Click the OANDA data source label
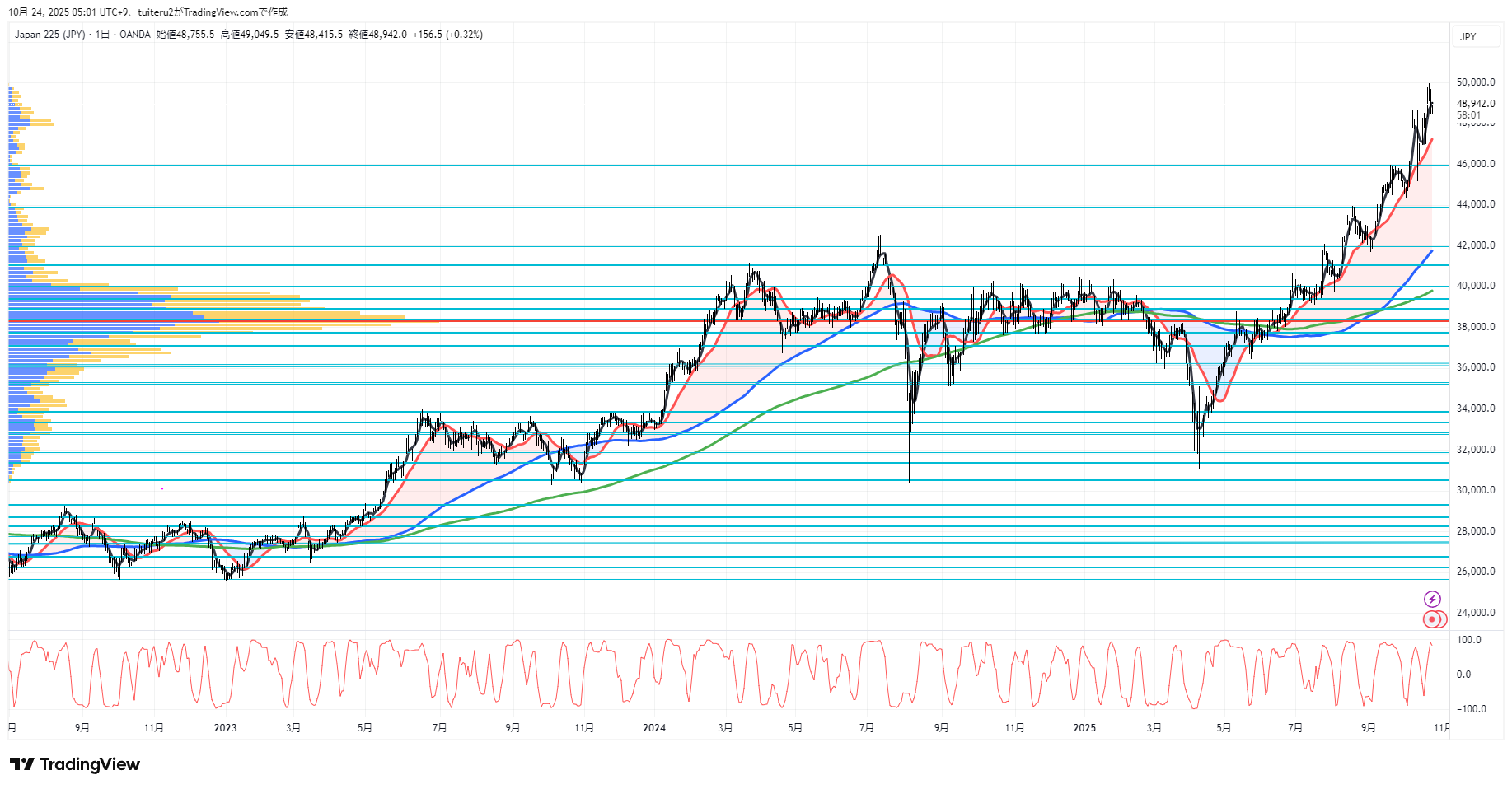This screenshot has width=1512, height=789. tap(135, 35)
